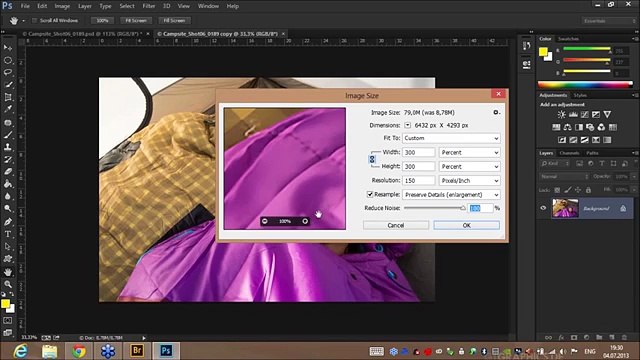Select the Quick Selection tool

pyautogui.click(x=8, y=85)
